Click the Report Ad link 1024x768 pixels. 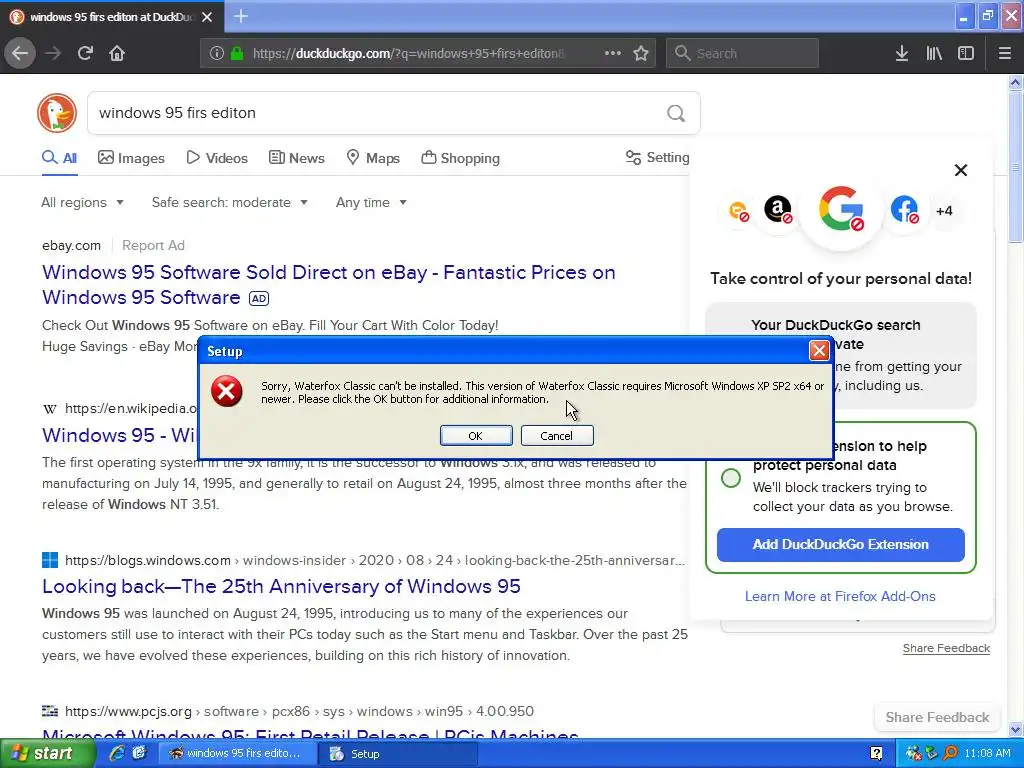click(x=153, y=246)
